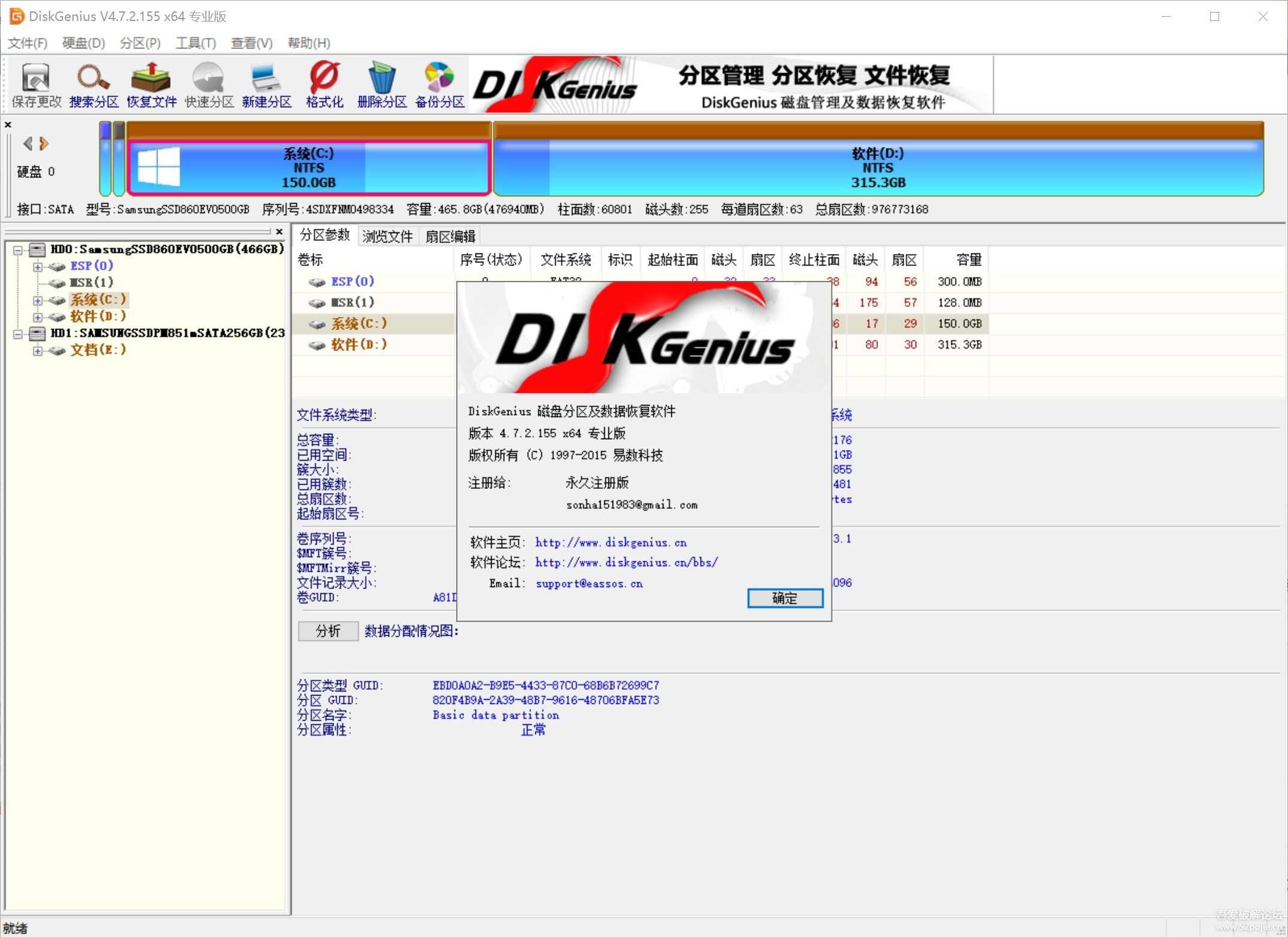The width and height of the screenshot is (1288, 937).
Task: Expand the ESP(0) partition node
Action: [37, 266]
